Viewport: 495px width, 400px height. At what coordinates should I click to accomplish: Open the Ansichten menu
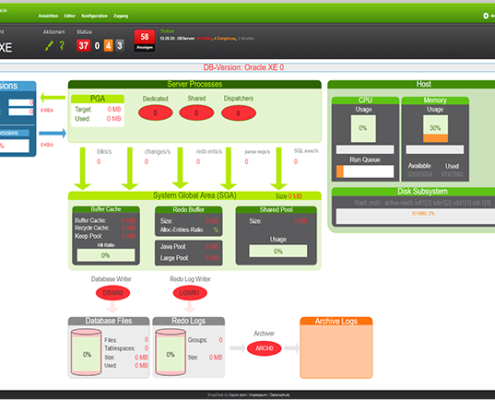click(x=48, y=16)
